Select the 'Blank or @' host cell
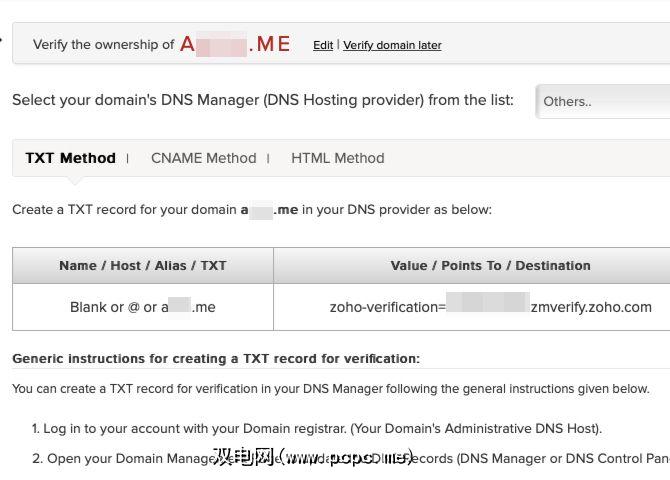Image resolution: width=670 pixels, height=480 pixels. [143, 307]
